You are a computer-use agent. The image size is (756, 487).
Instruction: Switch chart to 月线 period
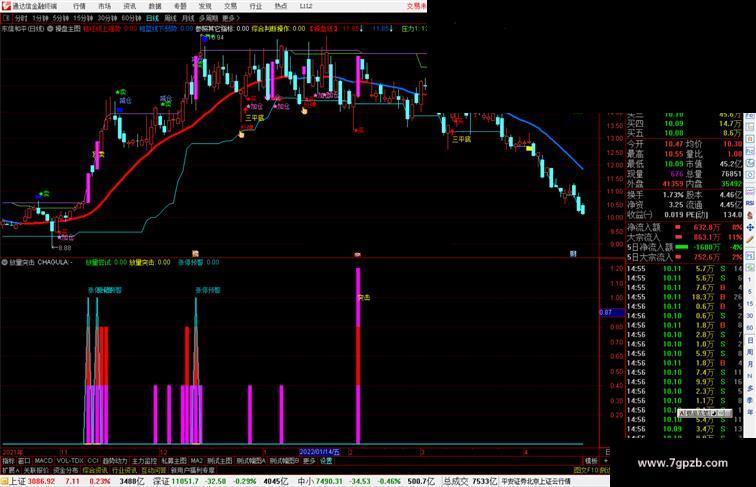[188, 18]
